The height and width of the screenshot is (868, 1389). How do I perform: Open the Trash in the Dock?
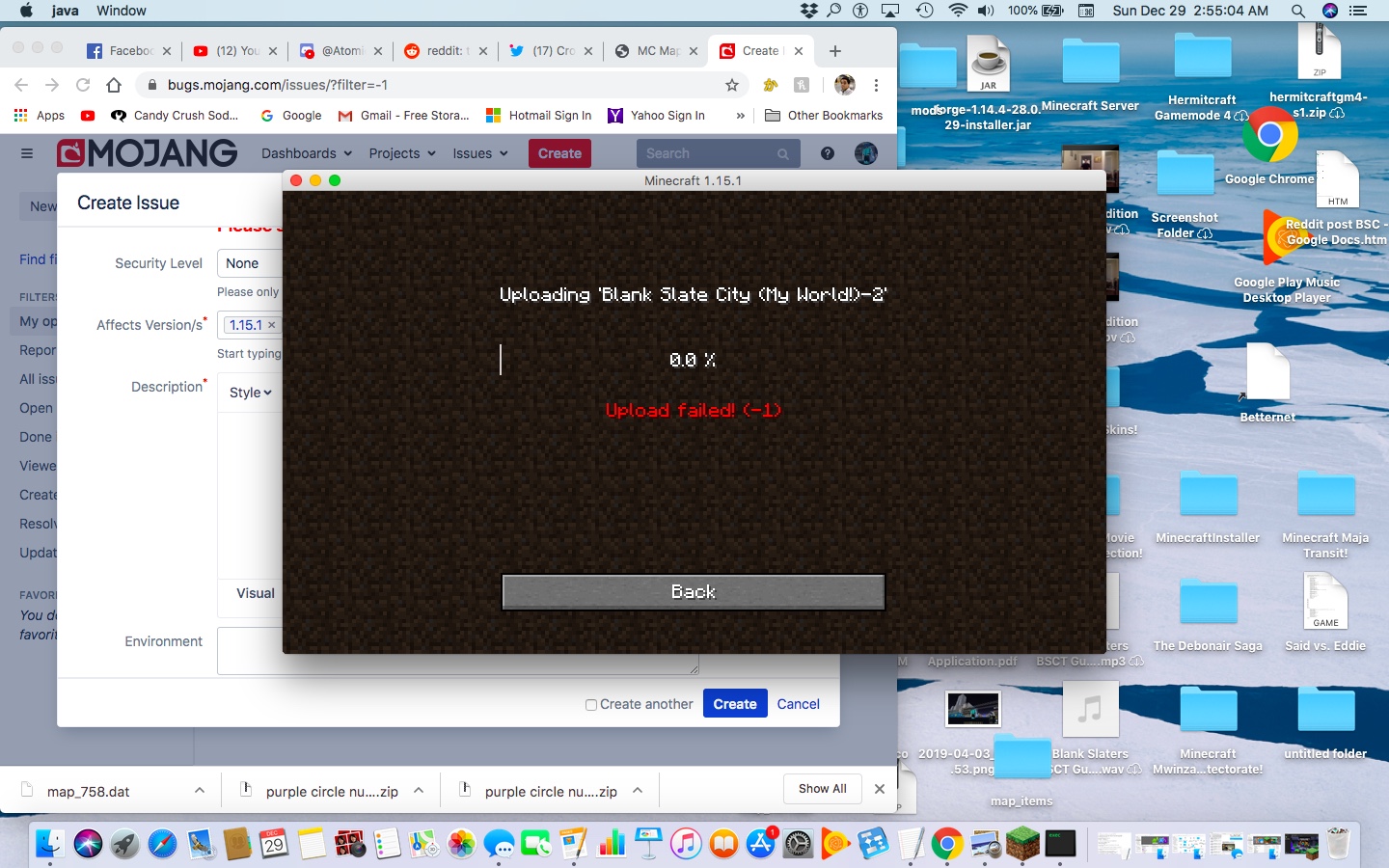pos(1338,844)
